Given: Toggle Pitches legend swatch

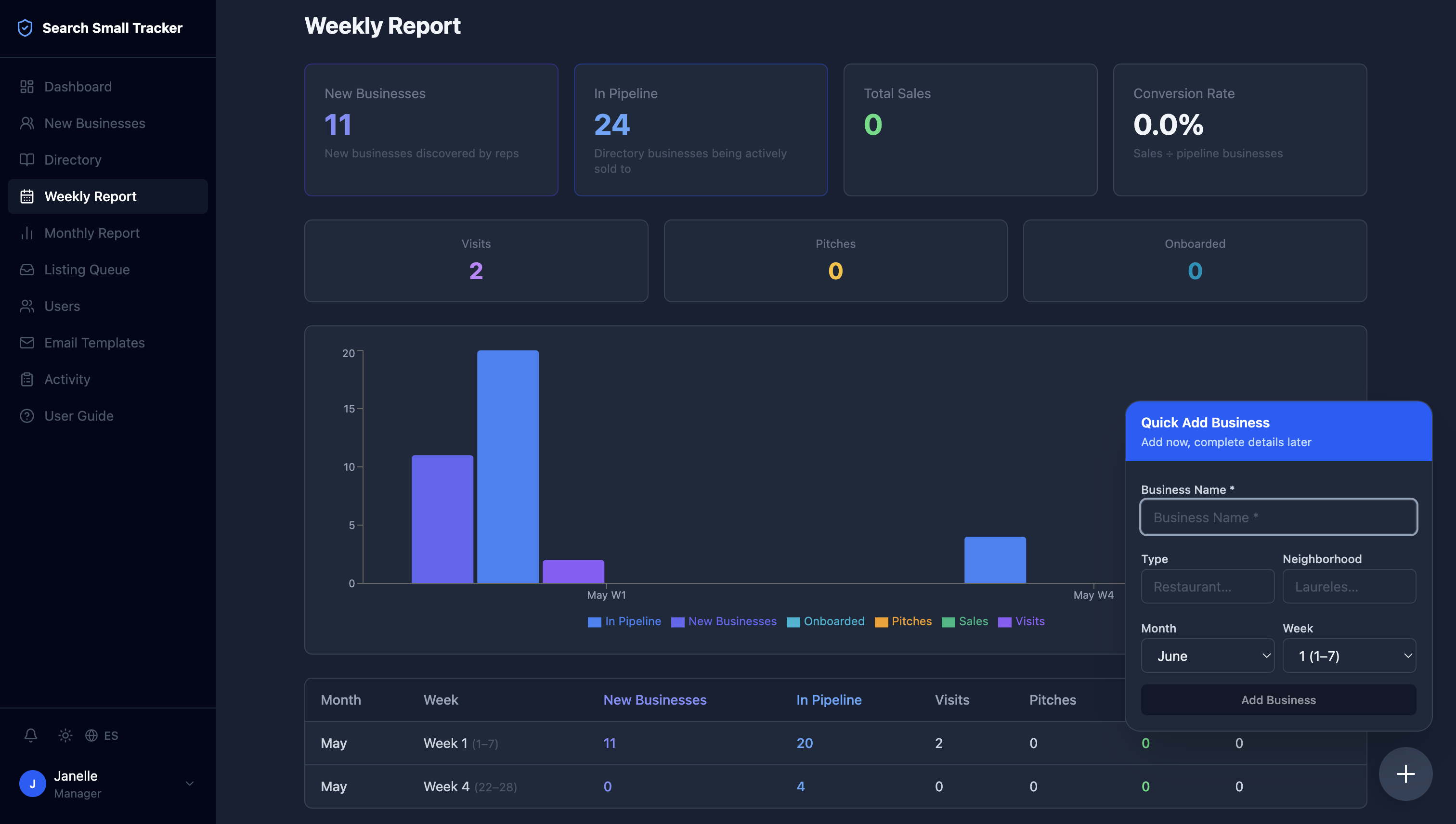Looking at the screenshot, I should click(881, 622).
